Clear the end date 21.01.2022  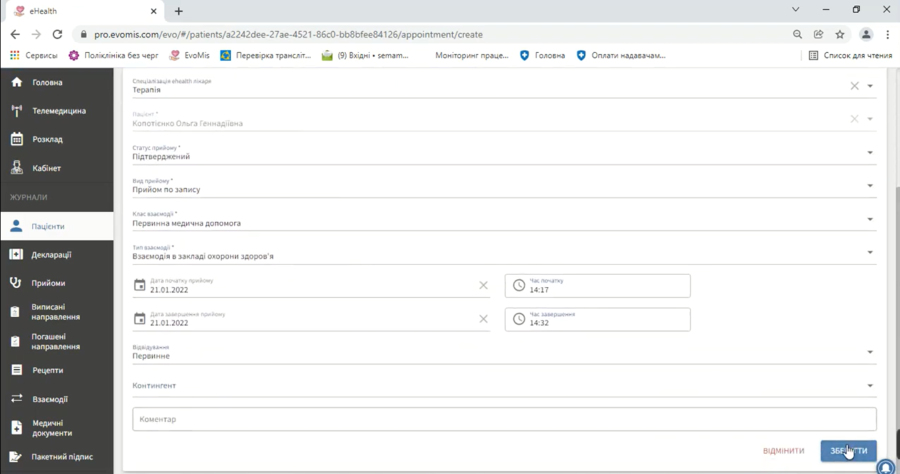483,318
